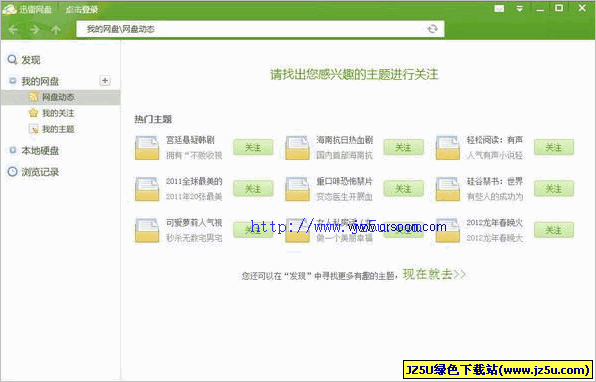
Task: Click the folder icon of 硅谷禁书：世界
Action: point(447,189)
